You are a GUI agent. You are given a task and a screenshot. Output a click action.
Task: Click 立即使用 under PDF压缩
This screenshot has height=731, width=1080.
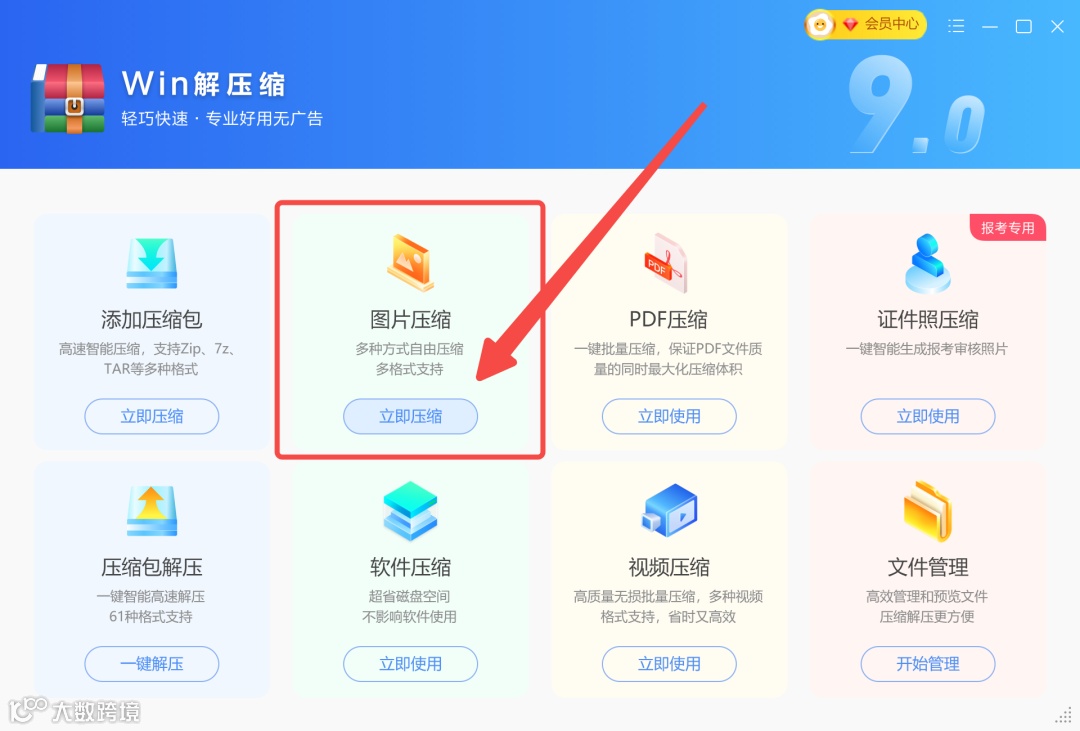point(669,416)
